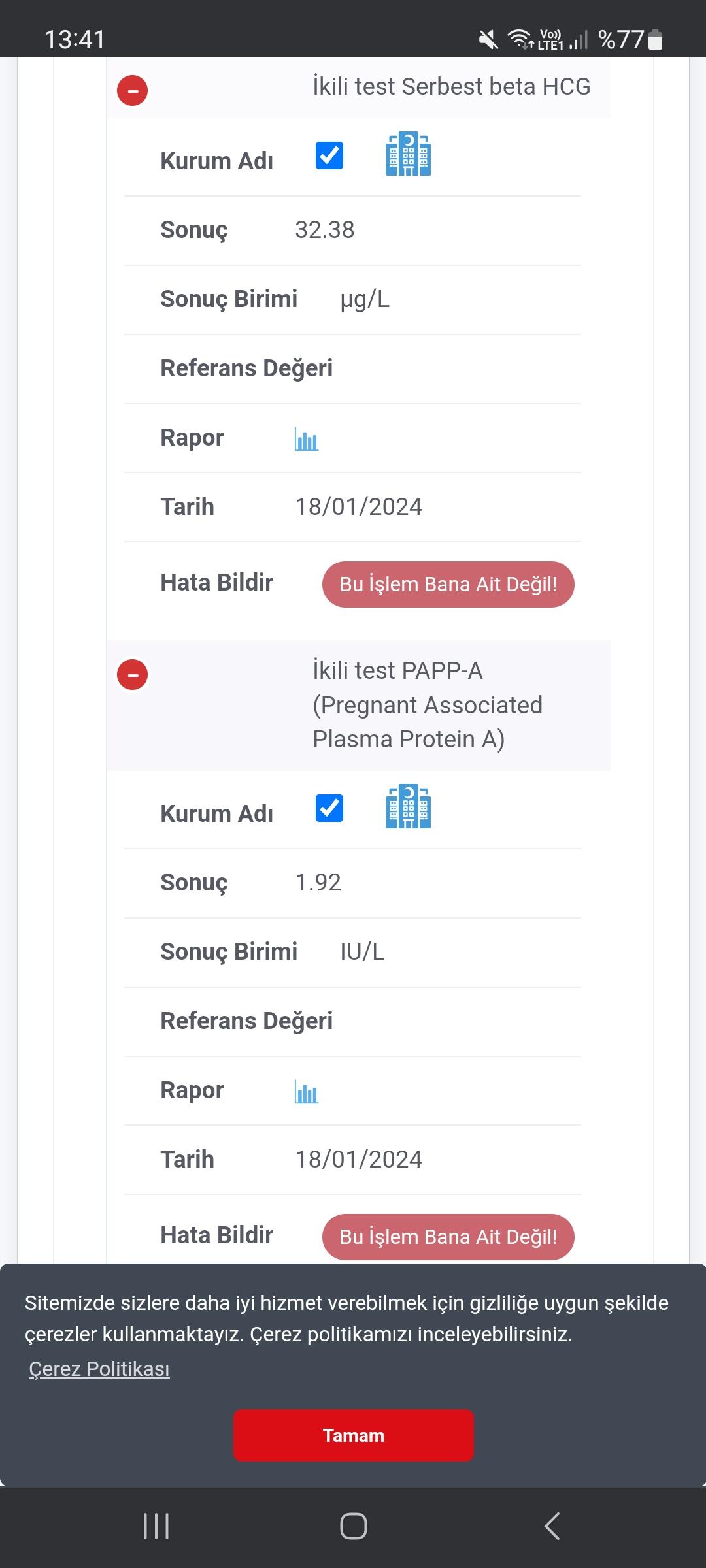Tap the hospital building icon for beta HCG
The width and height of the screenshot is (706, 1568).
tap(408, 154)
